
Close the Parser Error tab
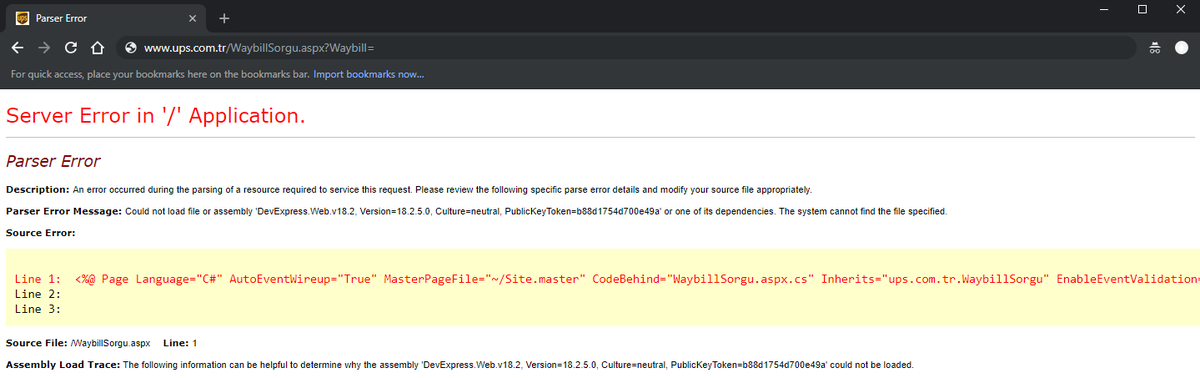[192, 18]
